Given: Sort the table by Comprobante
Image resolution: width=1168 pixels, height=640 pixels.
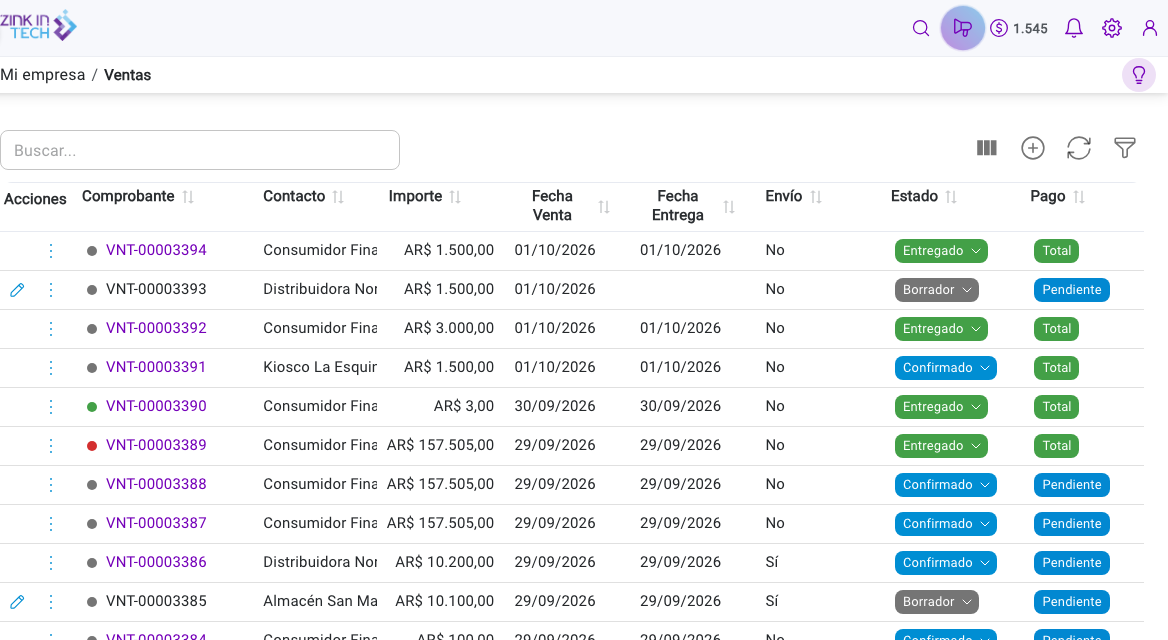Looking at the screenshot, I should pyautogui.click(x=188, y=197).
